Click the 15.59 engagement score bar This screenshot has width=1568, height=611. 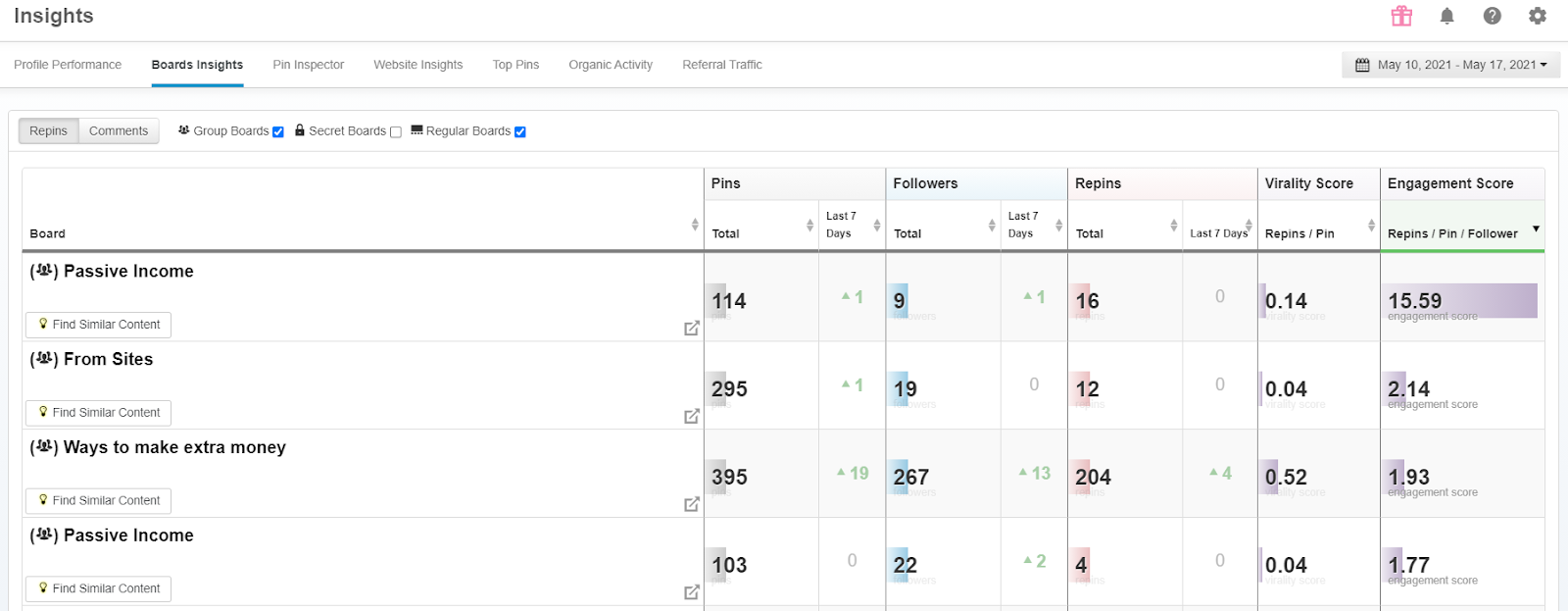point(1461,301)
